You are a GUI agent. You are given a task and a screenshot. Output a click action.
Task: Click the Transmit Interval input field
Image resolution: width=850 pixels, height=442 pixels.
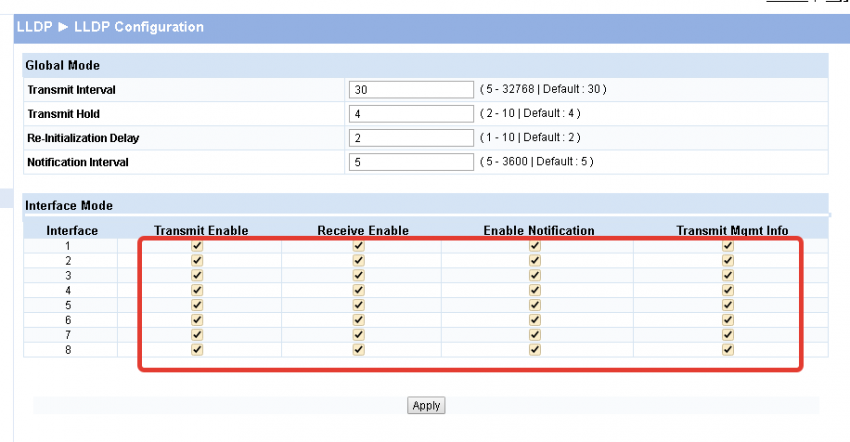(x=411, y=90)
